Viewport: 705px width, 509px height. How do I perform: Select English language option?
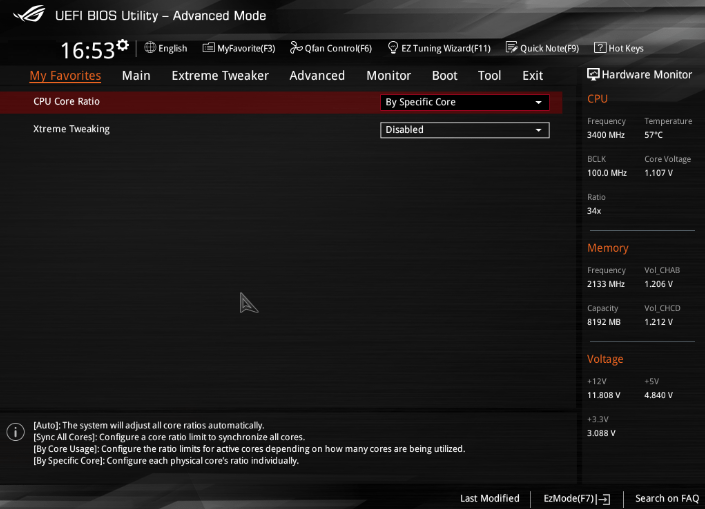tap(173, 48)
